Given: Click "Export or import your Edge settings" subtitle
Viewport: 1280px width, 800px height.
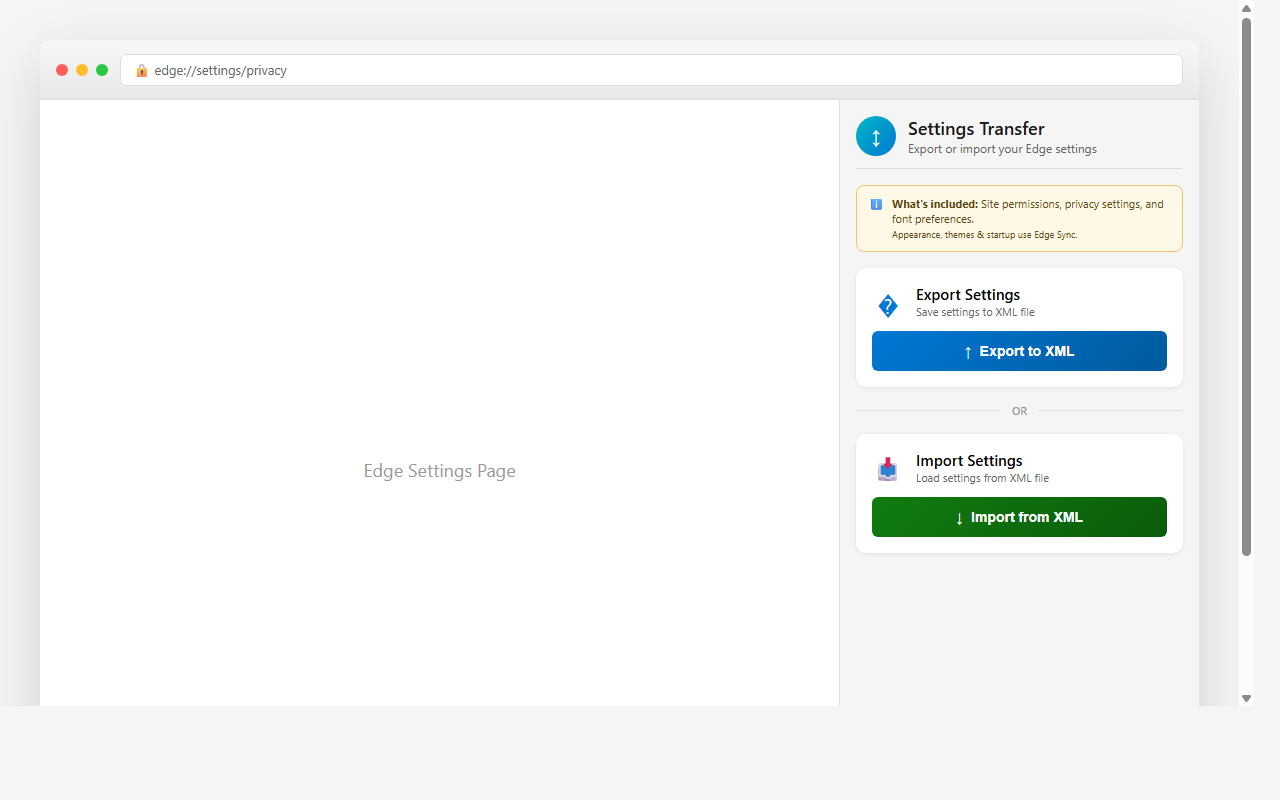Looking at the screenshot, I should click(1002, 149).
